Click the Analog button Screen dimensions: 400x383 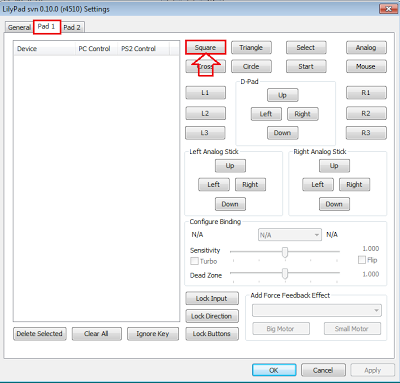click(x=366, y=47)
